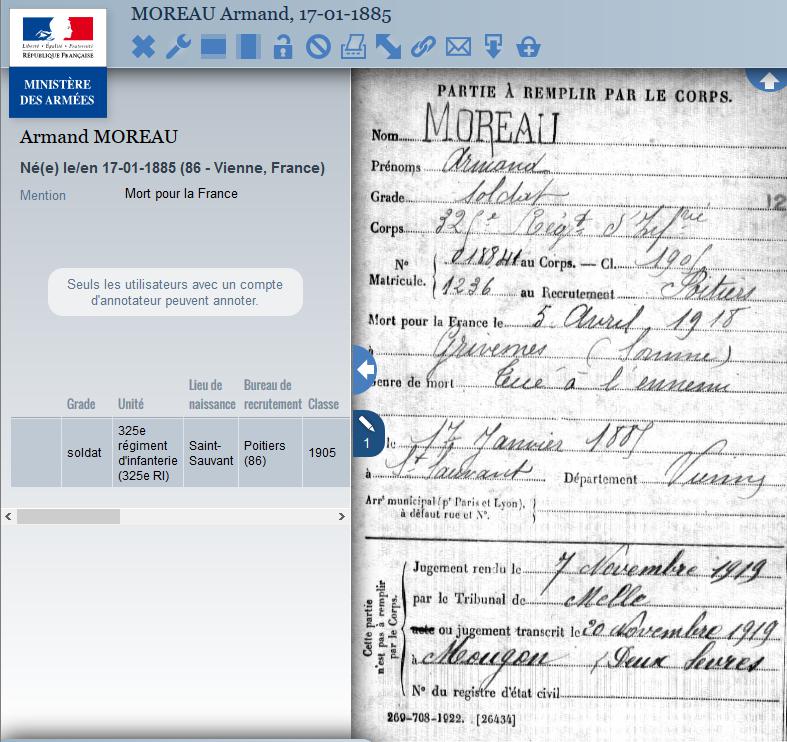Toggle the padlock lock icon

click(283, 47)
